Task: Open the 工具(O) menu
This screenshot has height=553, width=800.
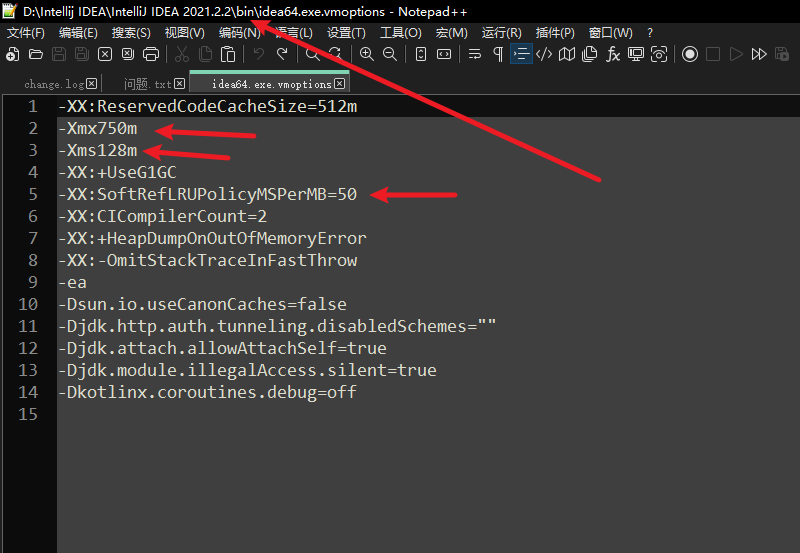Action: coord(401,33)
